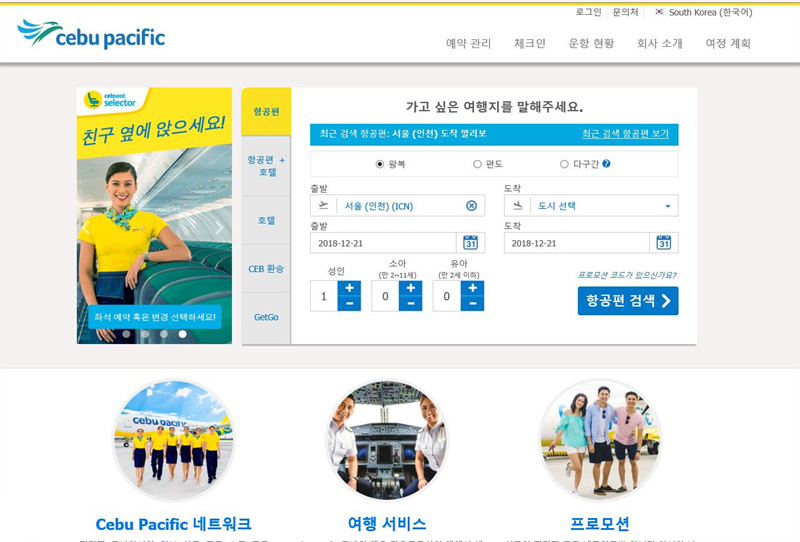Switch to the 호텔 tab
800x542 pixels.
[x=266, y=220]
